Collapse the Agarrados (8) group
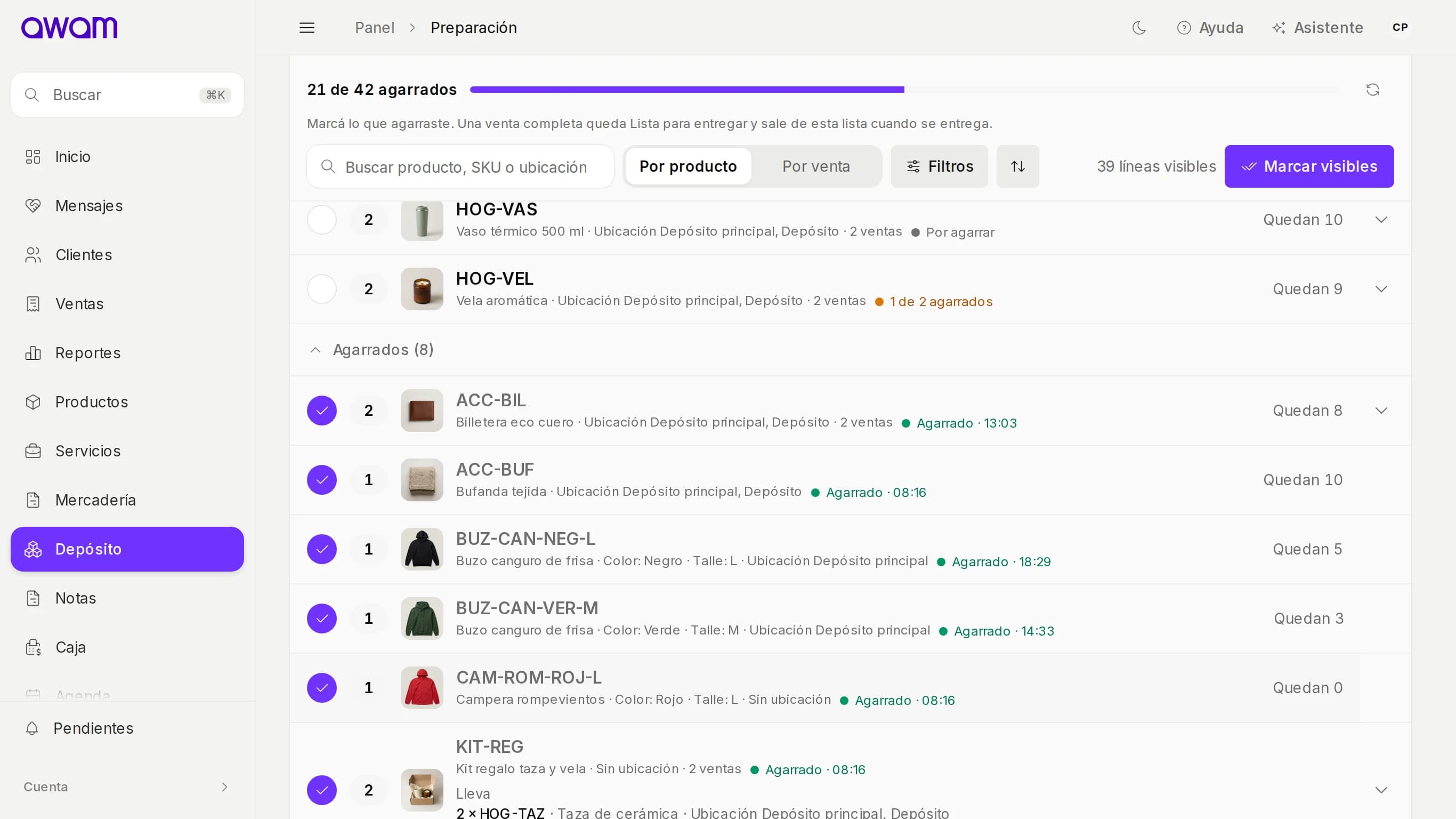 (372, 350)
